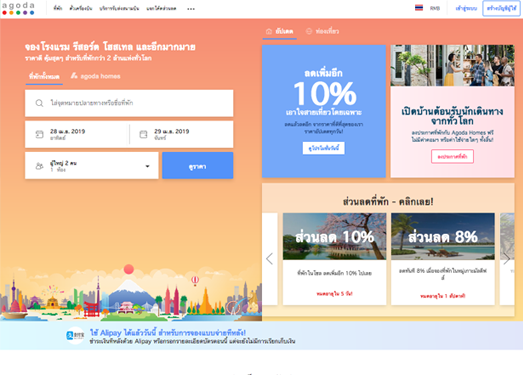Show next discount cards with right arrow
The image size is (523, 375).
coord(507,259)
